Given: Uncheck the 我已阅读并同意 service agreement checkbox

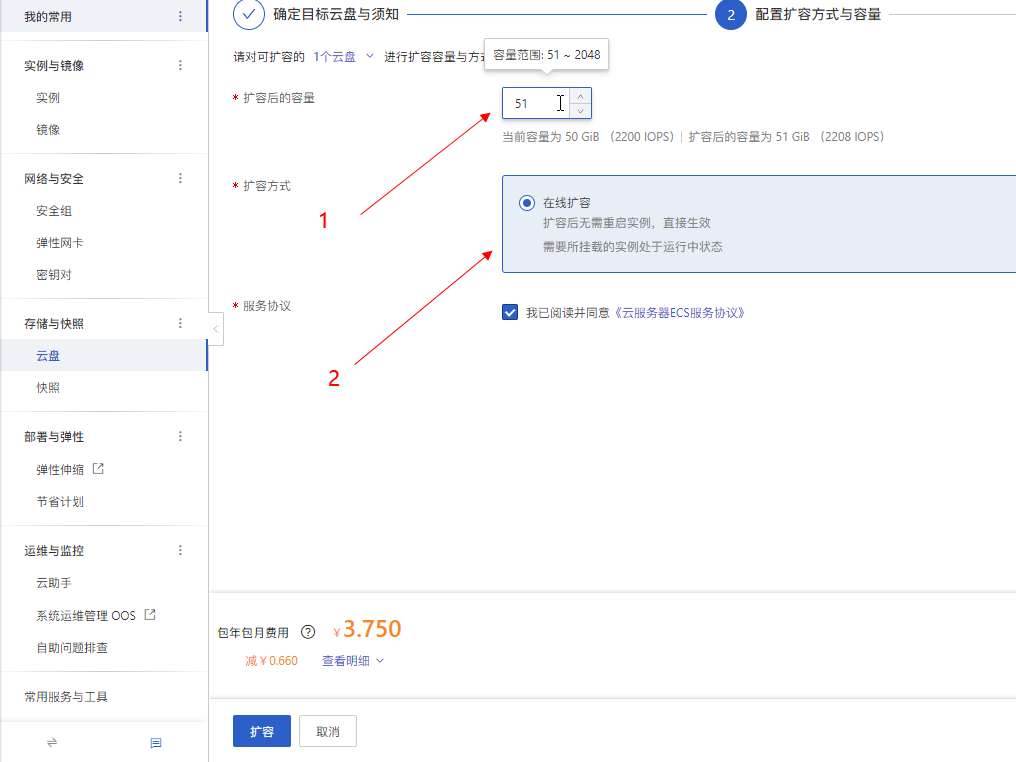Looking at the screenshot, I should (510, 313).
